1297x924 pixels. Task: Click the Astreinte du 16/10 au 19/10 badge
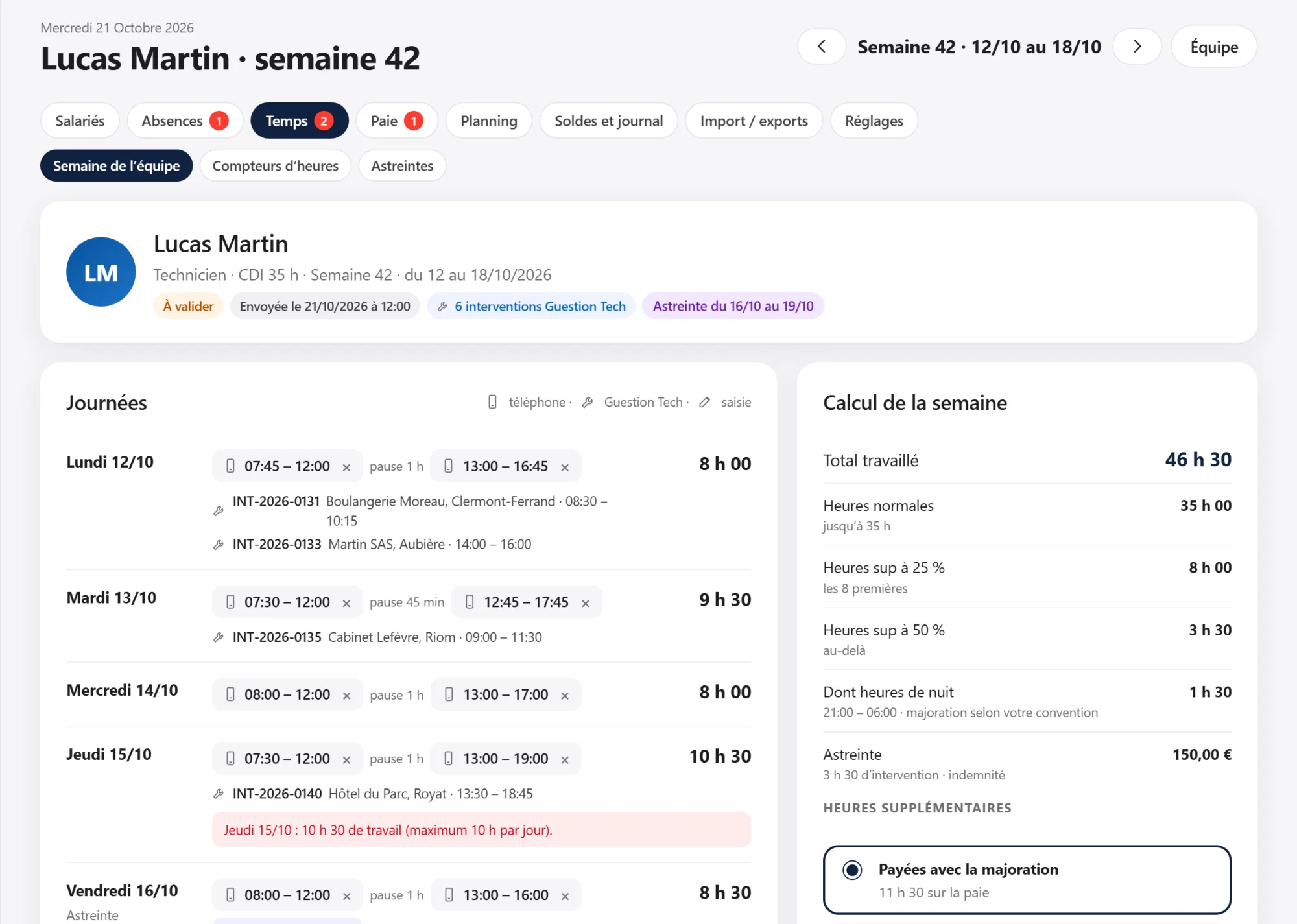(733, 306)
